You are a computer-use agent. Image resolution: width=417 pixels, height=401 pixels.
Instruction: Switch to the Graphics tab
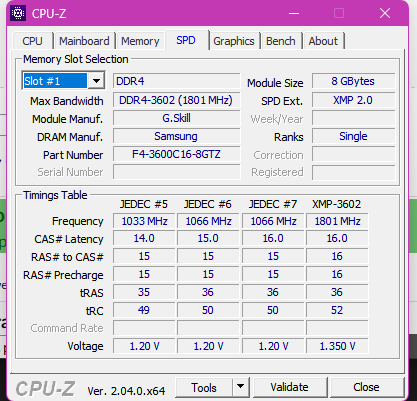click(x=234, y=41)
